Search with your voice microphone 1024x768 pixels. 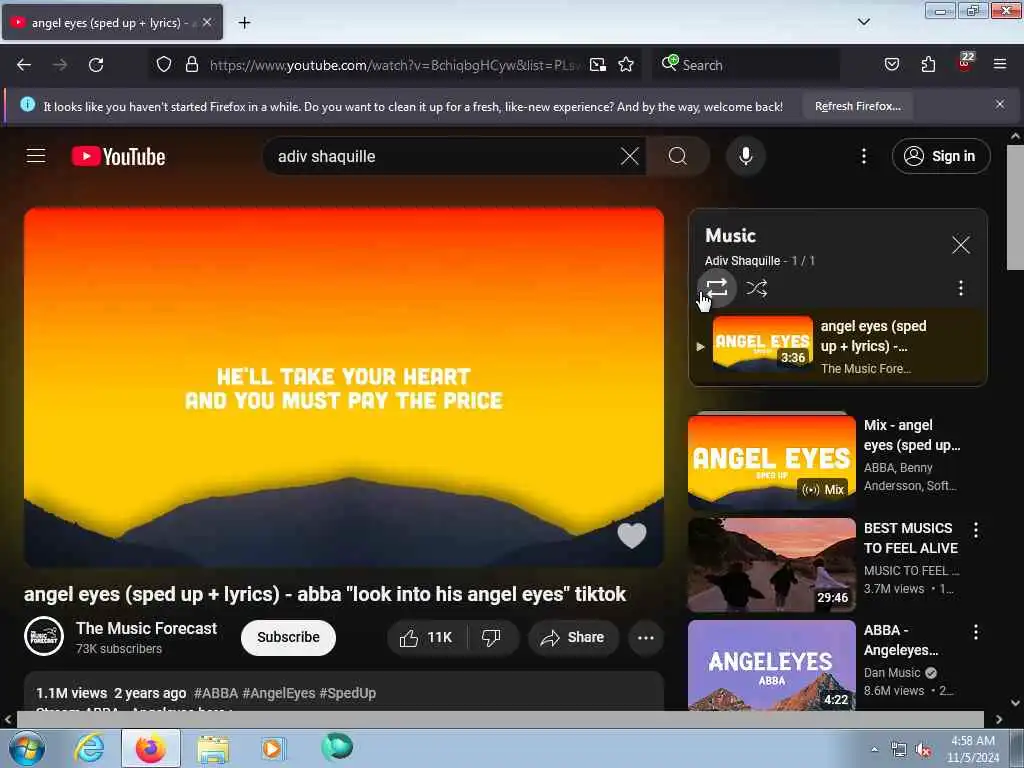[x=745, y=156]
